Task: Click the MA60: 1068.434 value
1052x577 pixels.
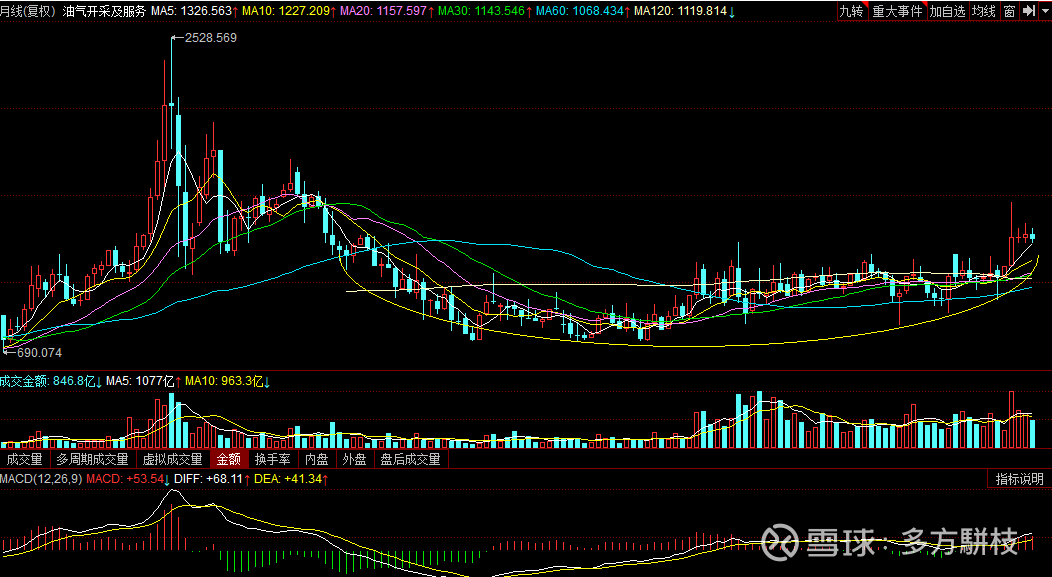Action: [582, 11]
